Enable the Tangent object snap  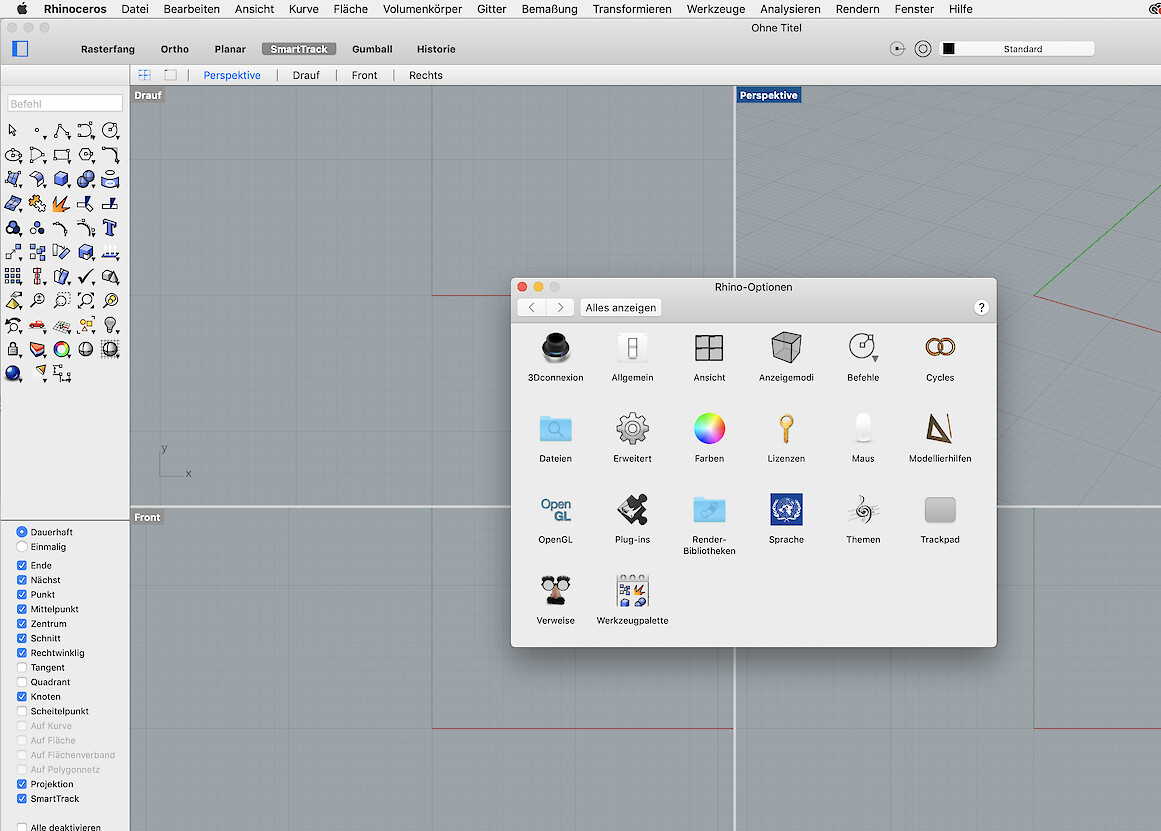click(x=21, y=667)
